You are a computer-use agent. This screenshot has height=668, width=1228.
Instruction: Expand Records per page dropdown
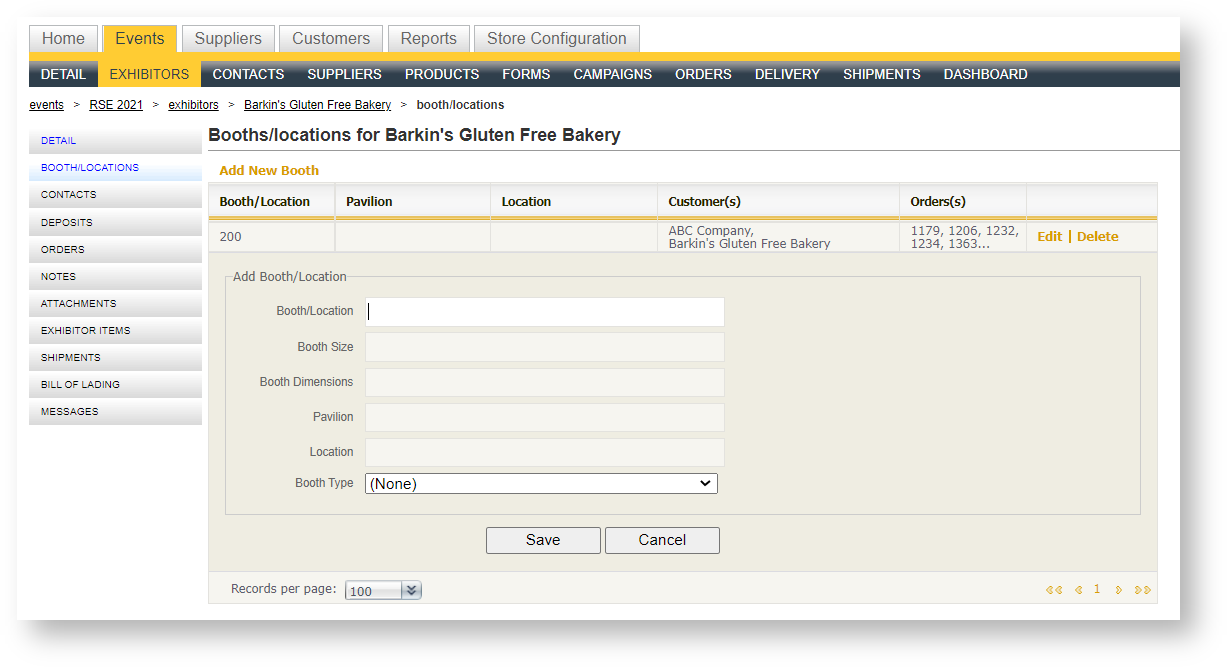(x=411, y=591)
